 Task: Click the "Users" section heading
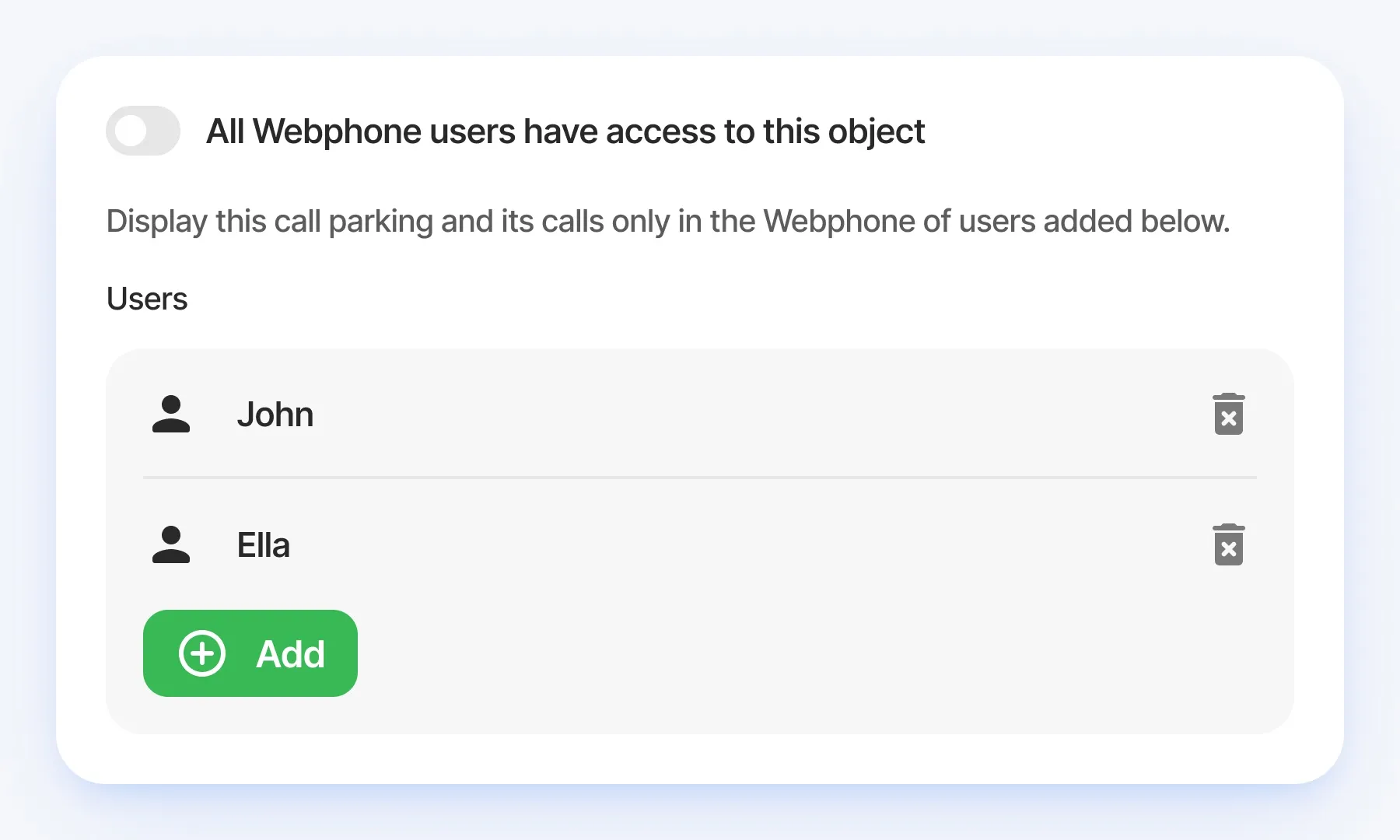[x=147, y=299]
